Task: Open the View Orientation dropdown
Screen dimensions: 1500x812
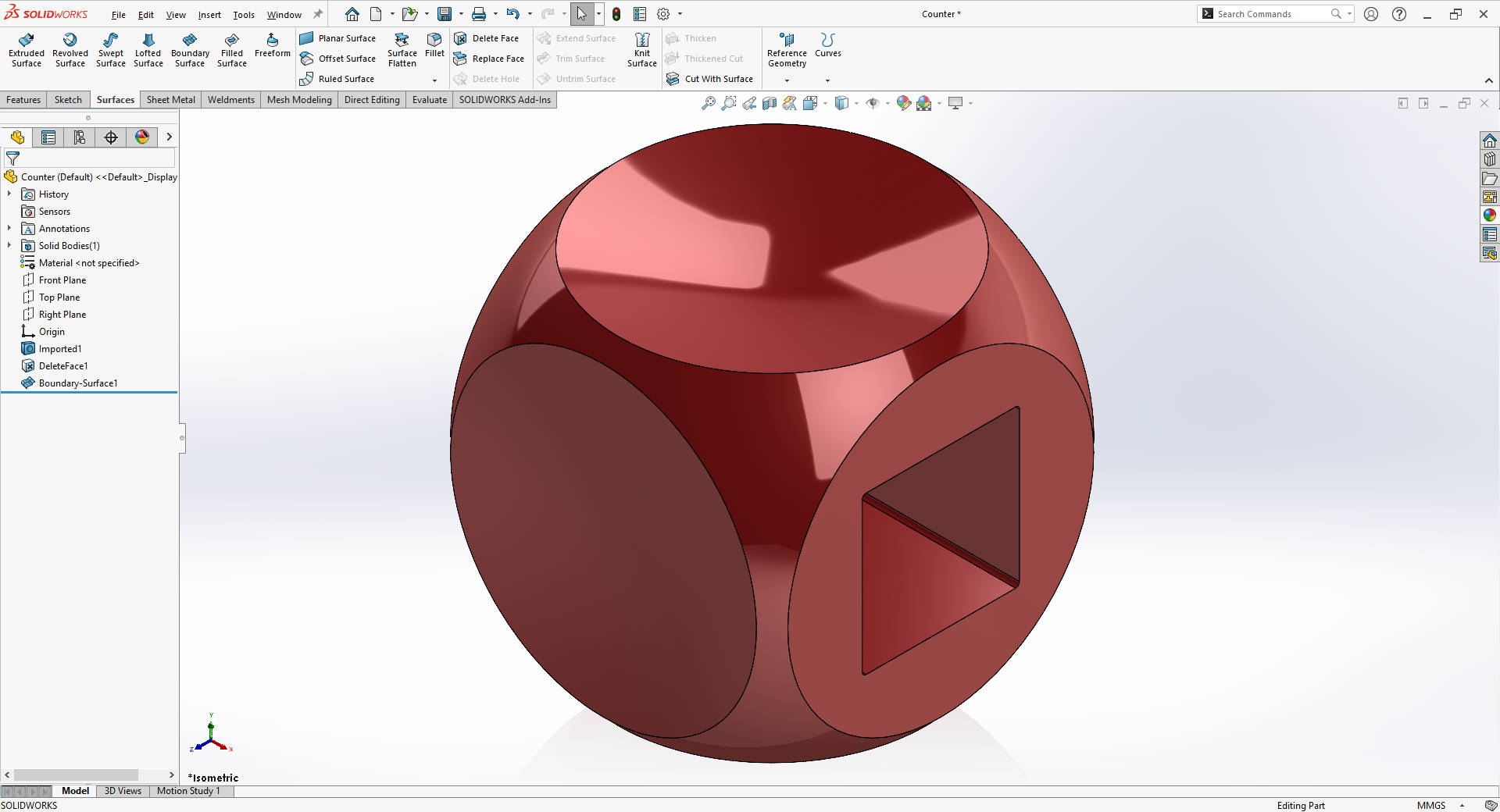Action: (x=824, y=102)
